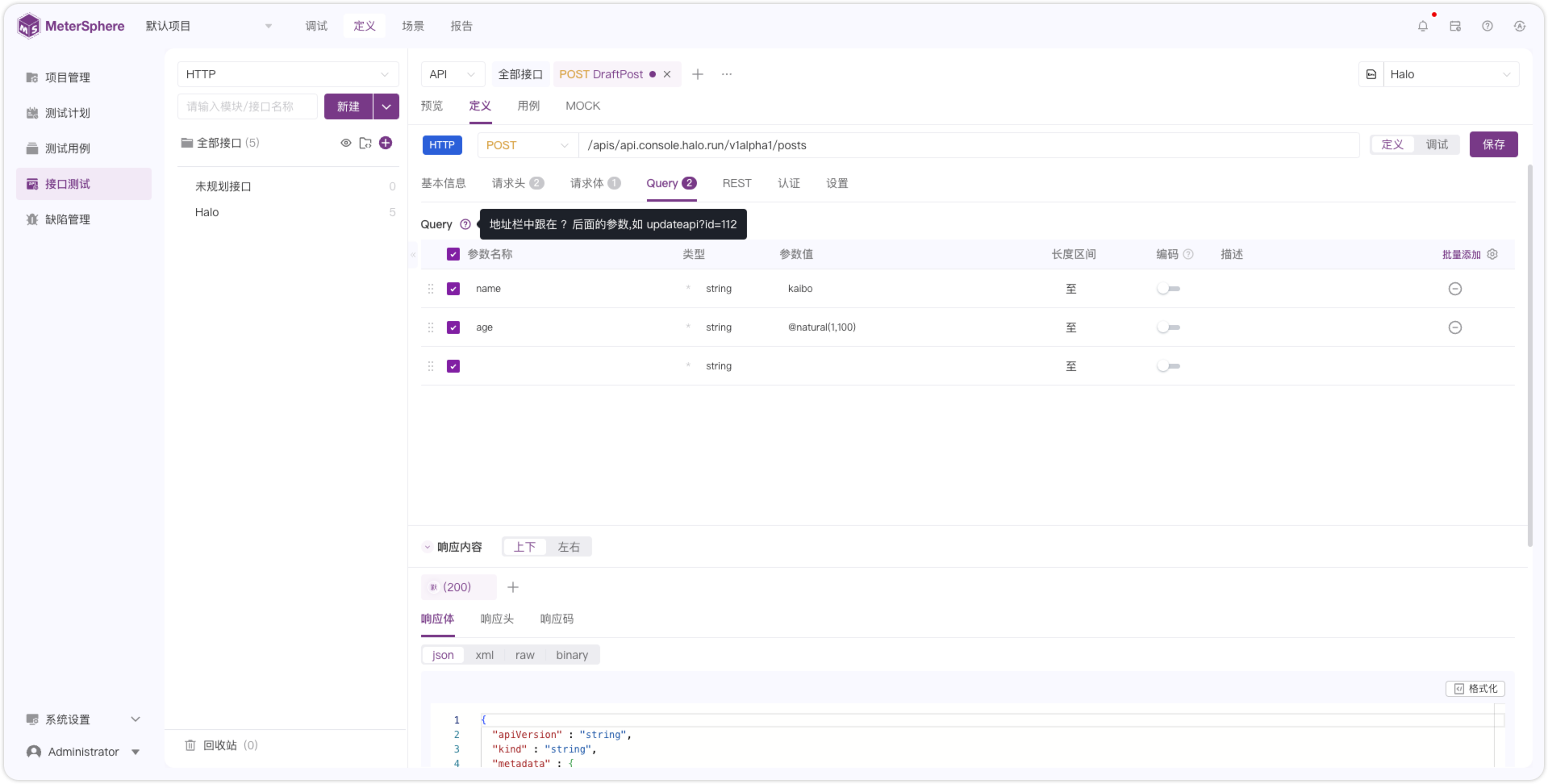1548x784 pixels.
Task: Switch to the MOCK tab
Action: [582, 106]
